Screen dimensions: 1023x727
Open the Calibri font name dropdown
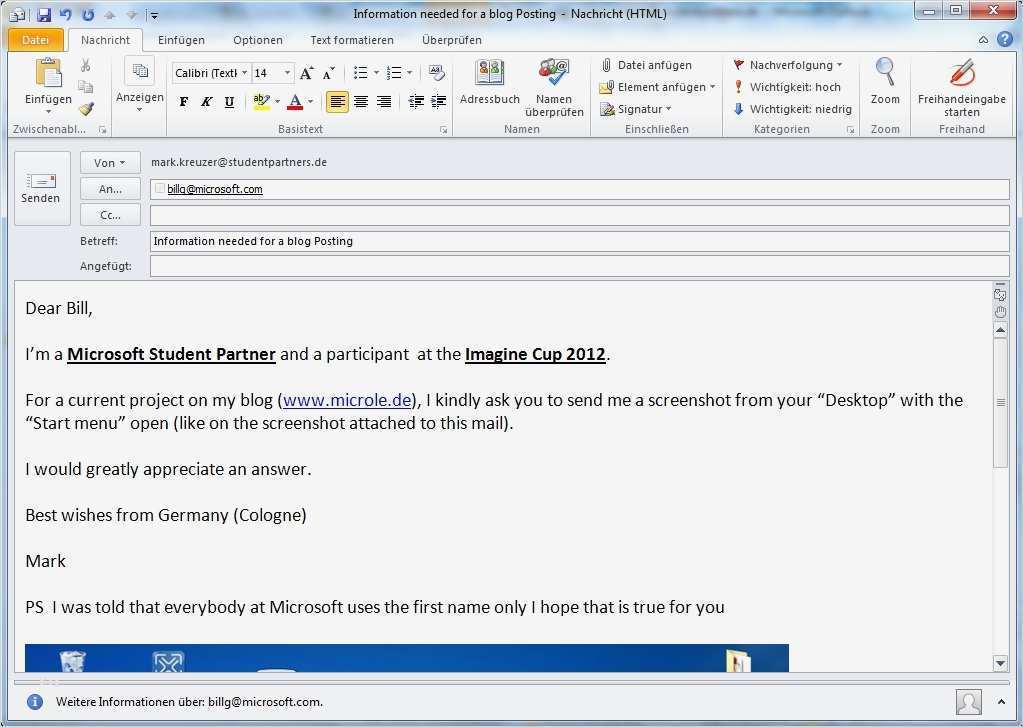pos(244,73)
